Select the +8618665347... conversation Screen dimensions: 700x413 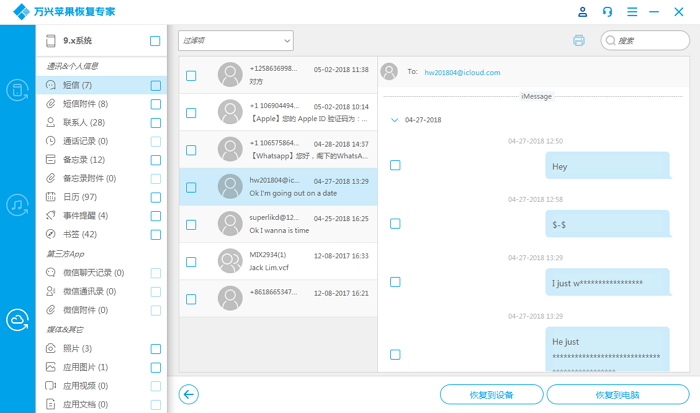278,299
